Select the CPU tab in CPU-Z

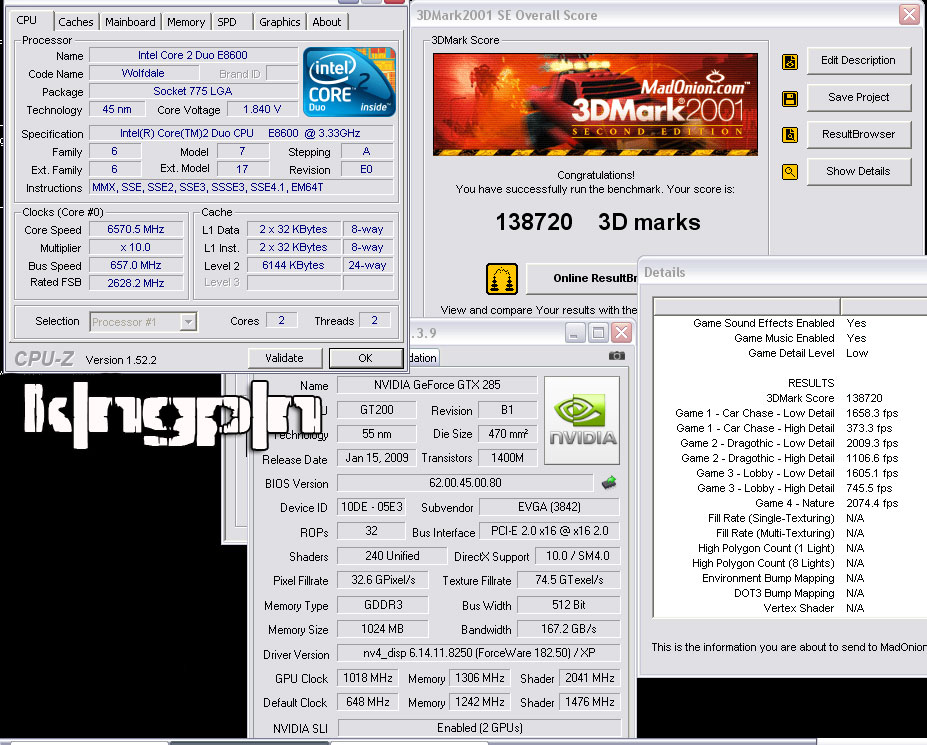(27, 20)
